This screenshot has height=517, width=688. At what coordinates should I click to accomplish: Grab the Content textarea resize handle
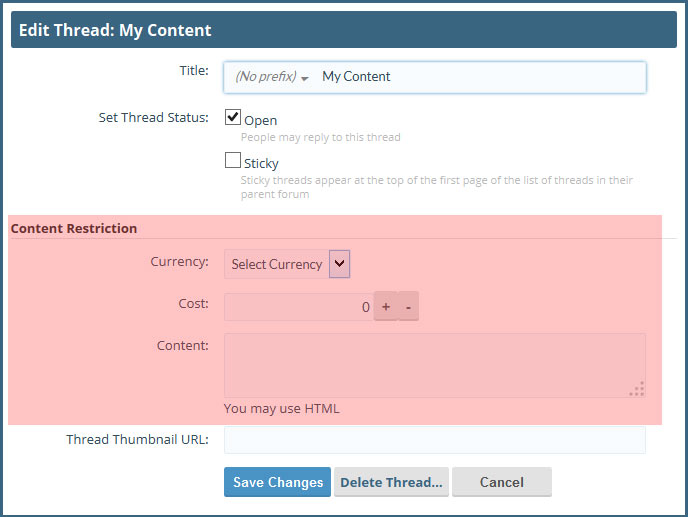point(637,389)
